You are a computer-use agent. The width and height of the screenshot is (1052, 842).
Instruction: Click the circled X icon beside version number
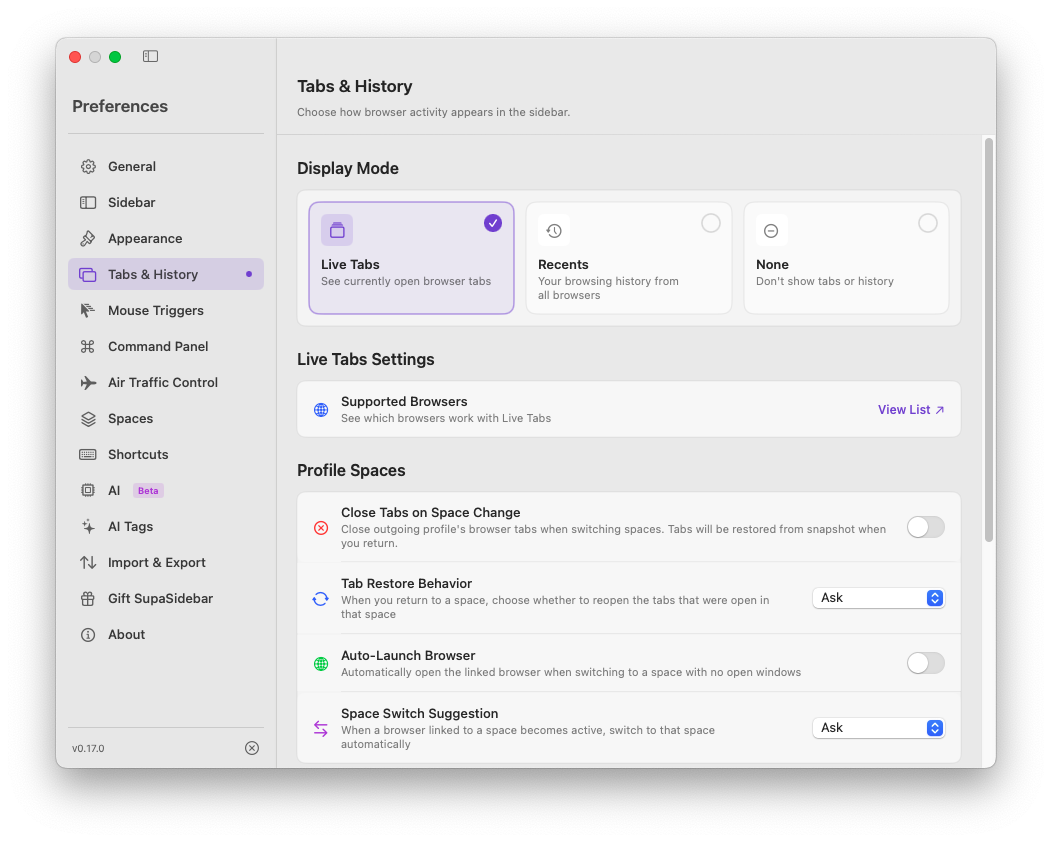click(252, 748)
